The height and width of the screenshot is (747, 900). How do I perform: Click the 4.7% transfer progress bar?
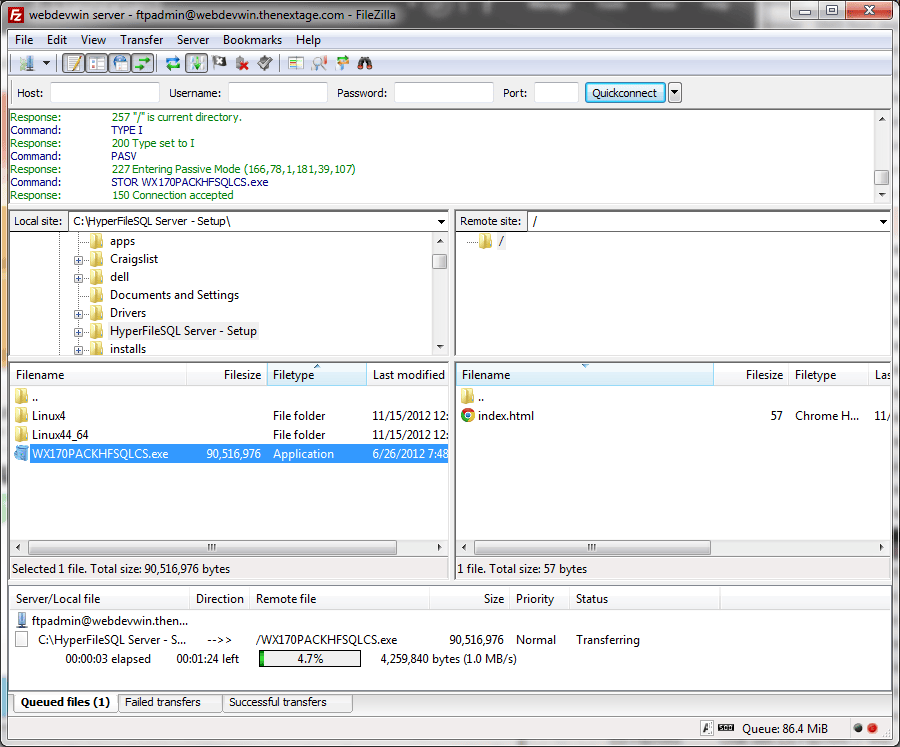coord(310,659)
